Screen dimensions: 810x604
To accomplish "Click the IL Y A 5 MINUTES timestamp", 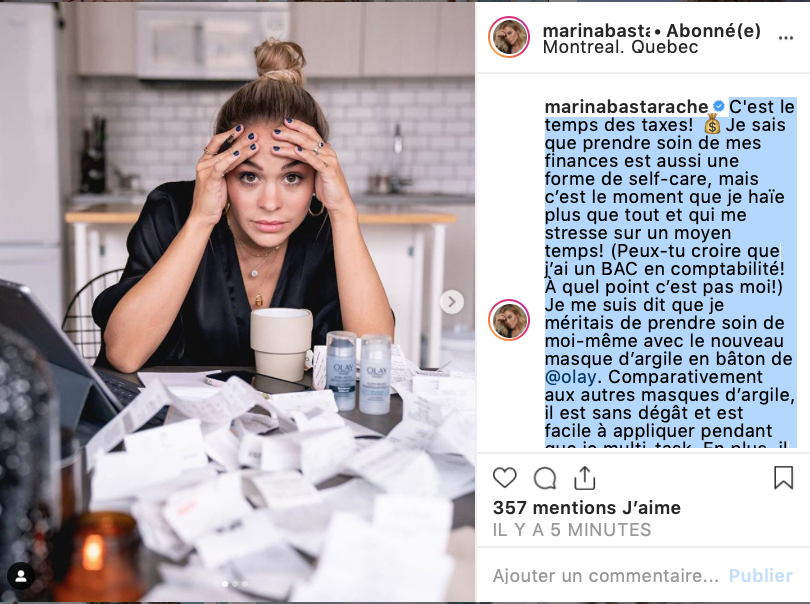I will (x=572, y=530).
